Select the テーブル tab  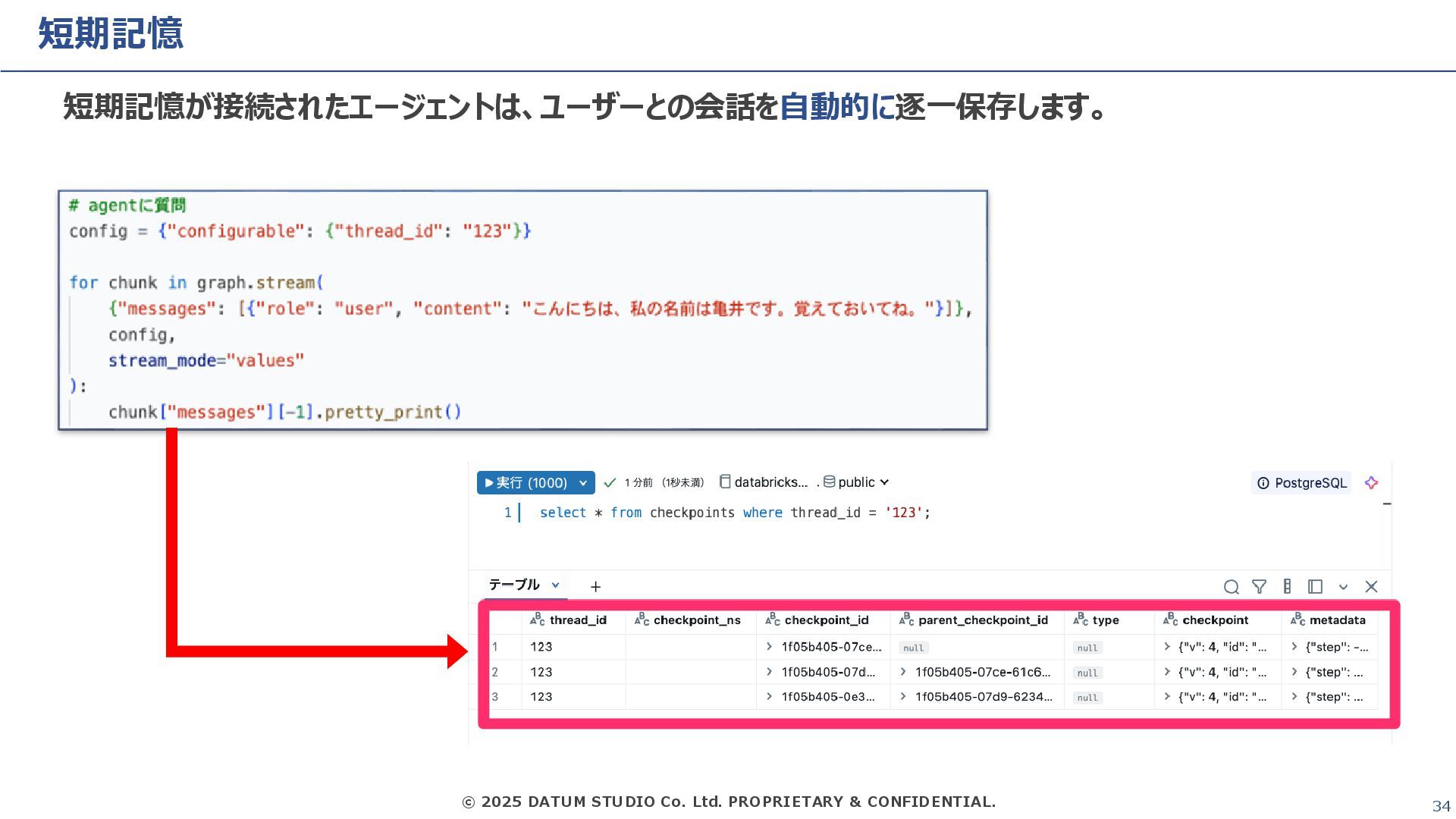pyautogui.click(x=514, y=585)
